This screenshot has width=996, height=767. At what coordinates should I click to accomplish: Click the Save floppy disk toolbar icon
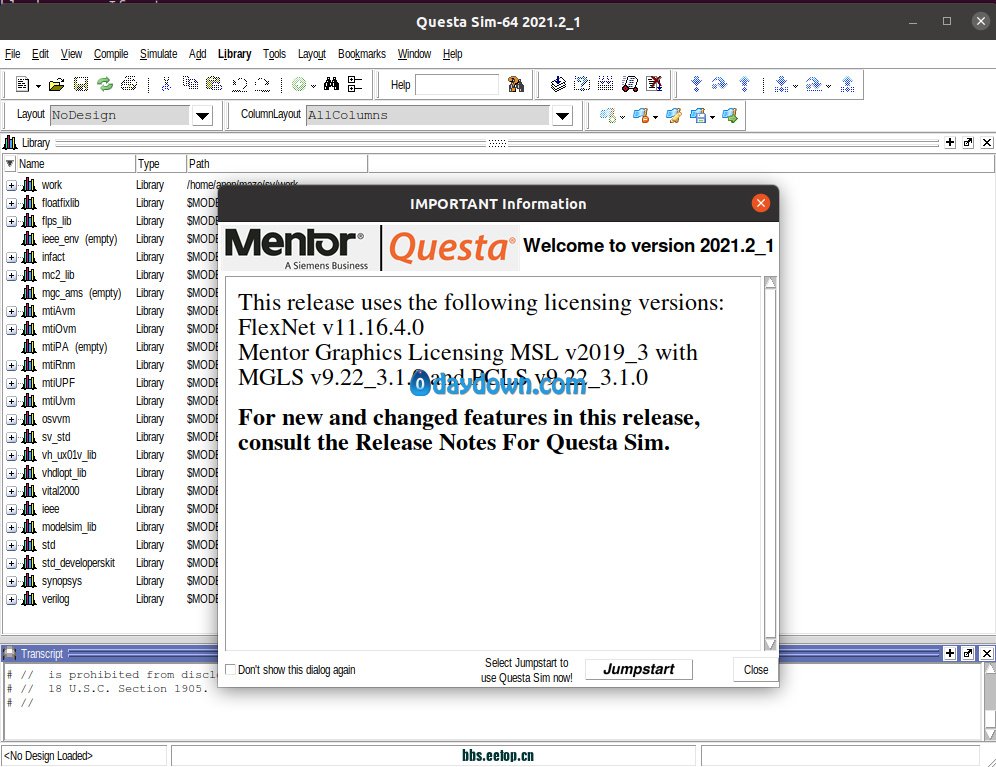tap(81, 84)
